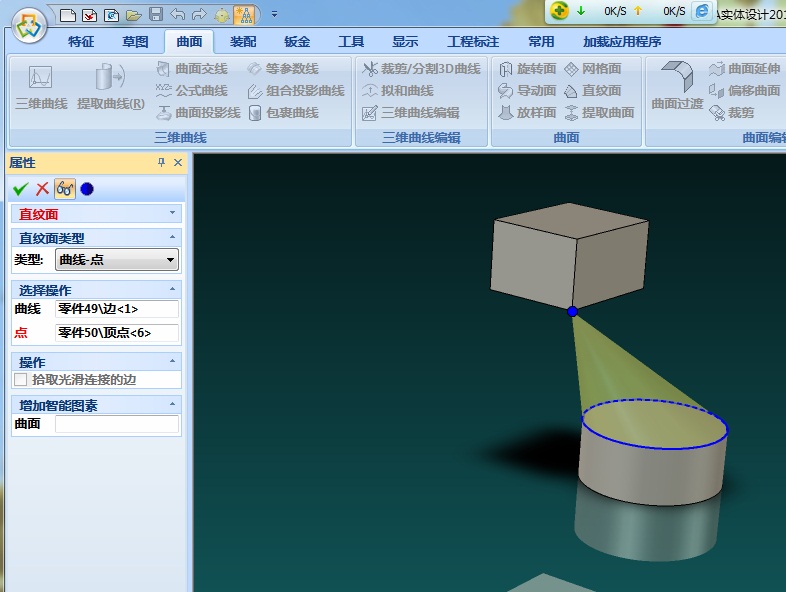Collapse the 选择操作 section
The image size is (786, 592).
[172, 290]
